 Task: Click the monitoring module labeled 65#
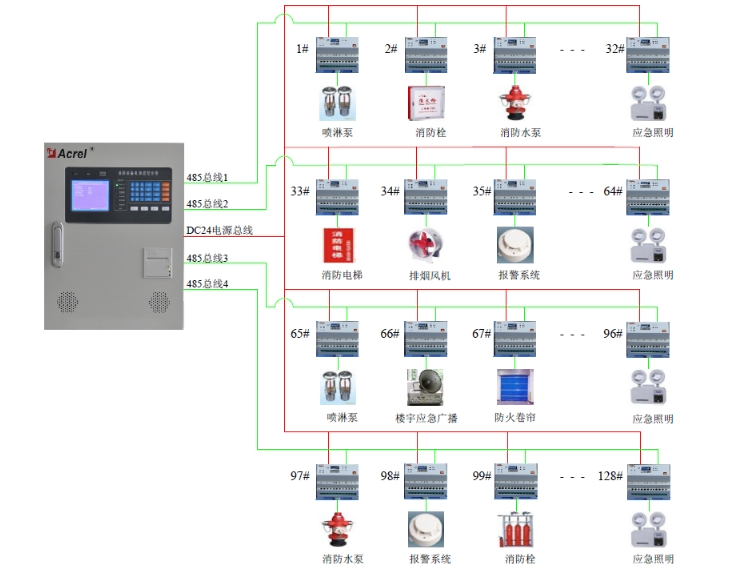337,339
